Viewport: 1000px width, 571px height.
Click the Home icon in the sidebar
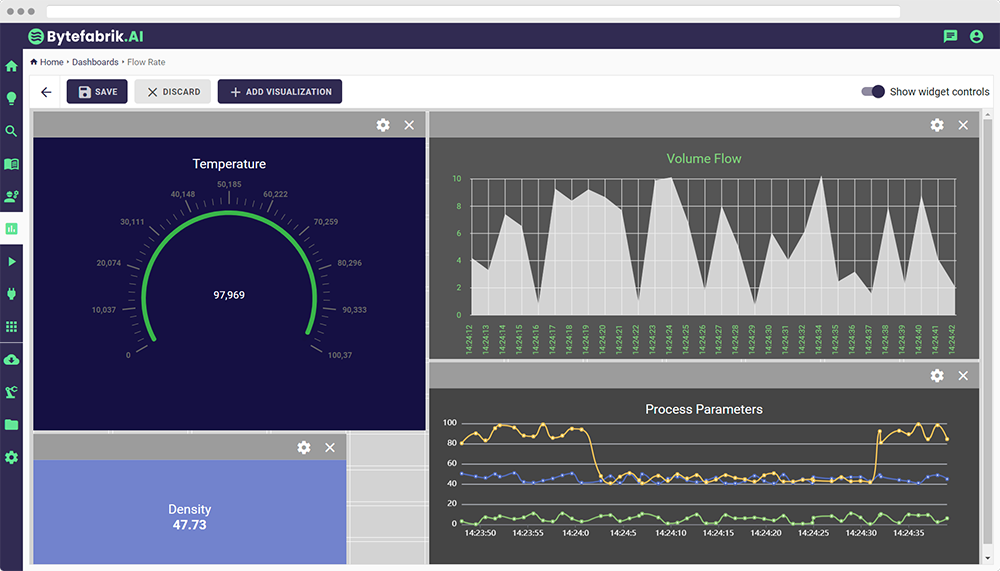[12, 66]
